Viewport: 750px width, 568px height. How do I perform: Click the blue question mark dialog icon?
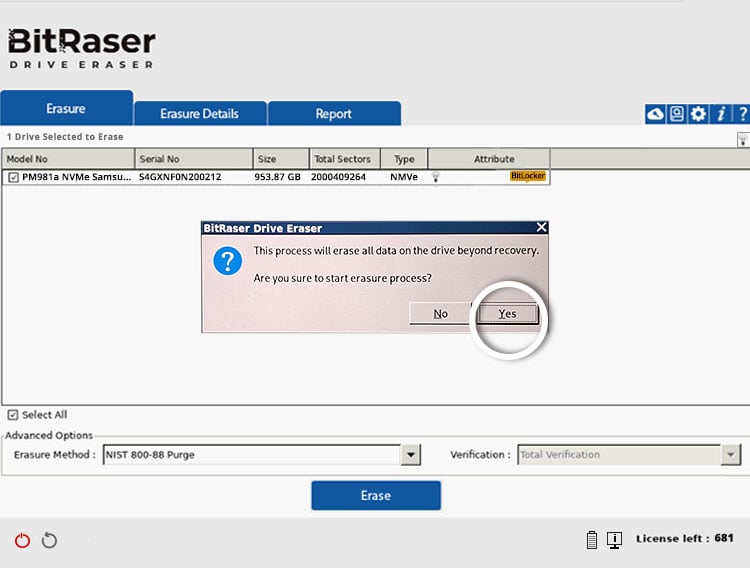pyautogui.click(x=227, y=261)
